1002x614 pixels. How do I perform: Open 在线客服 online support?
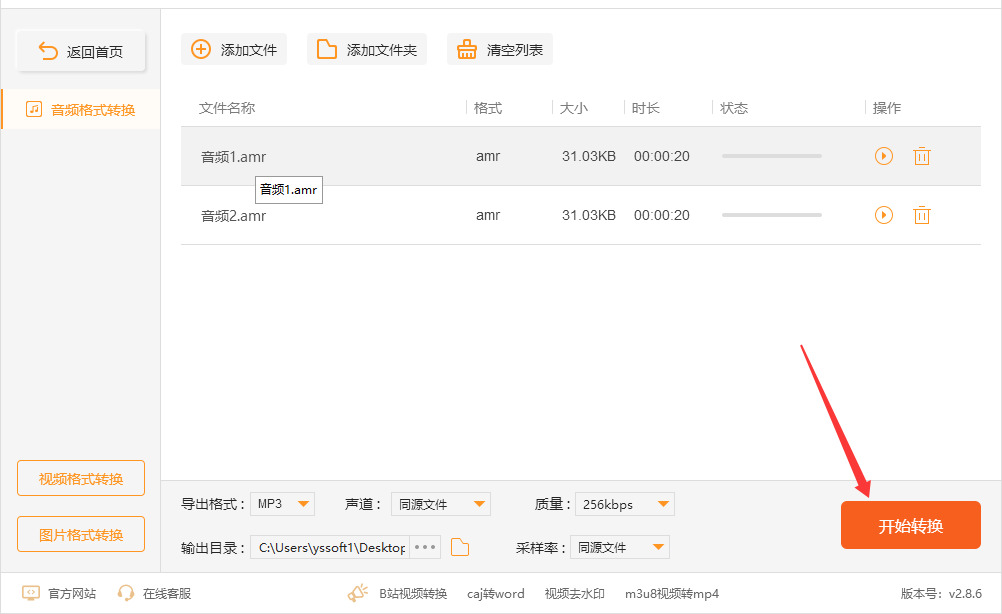[x=167, y=594]
